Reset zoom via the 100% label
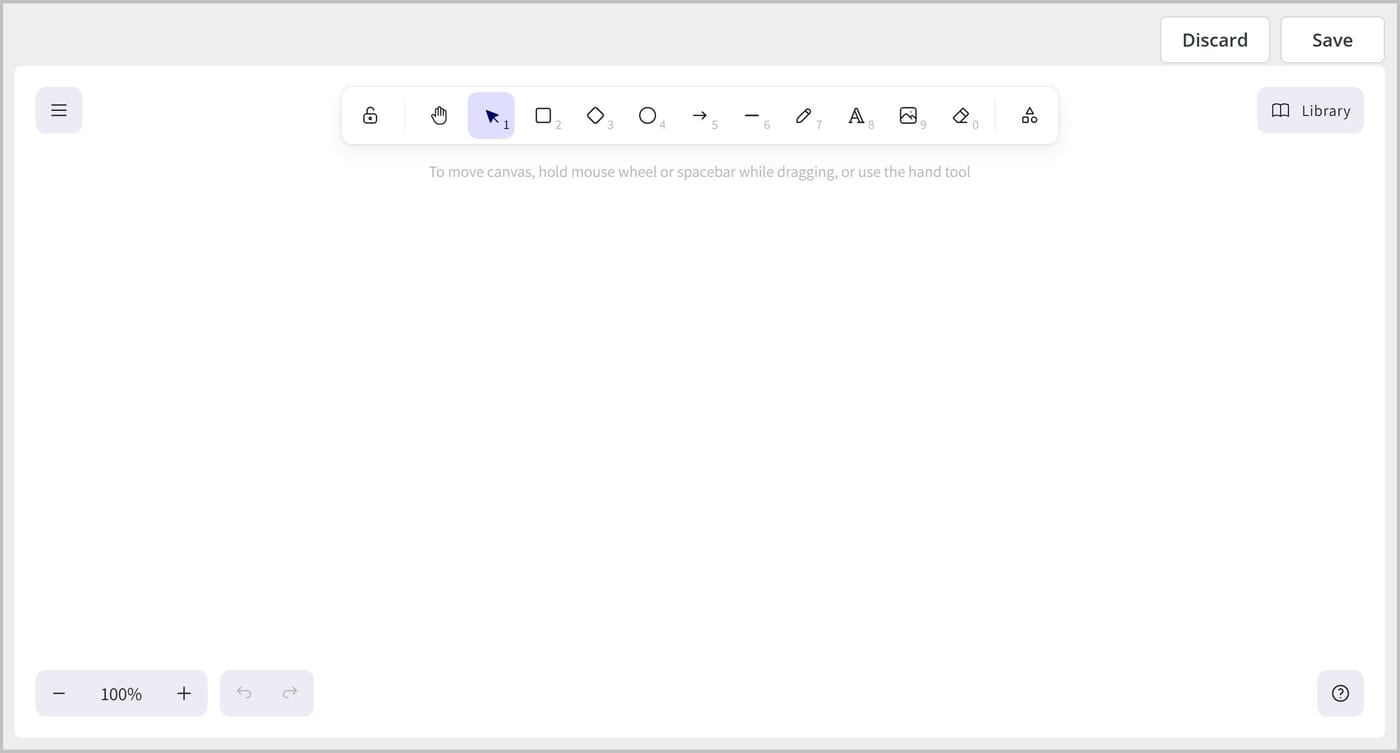 (121, 693)
